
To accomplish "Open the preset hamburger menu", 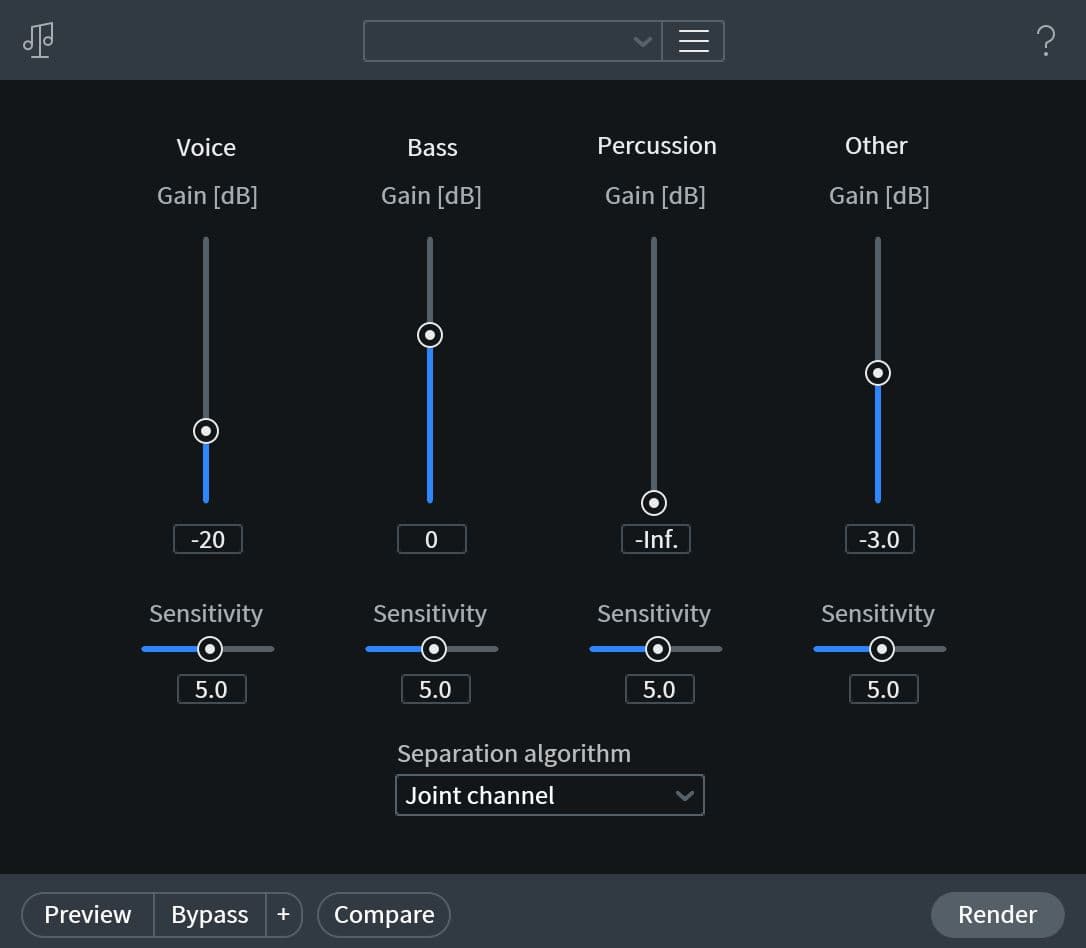I will pos(693,41).
